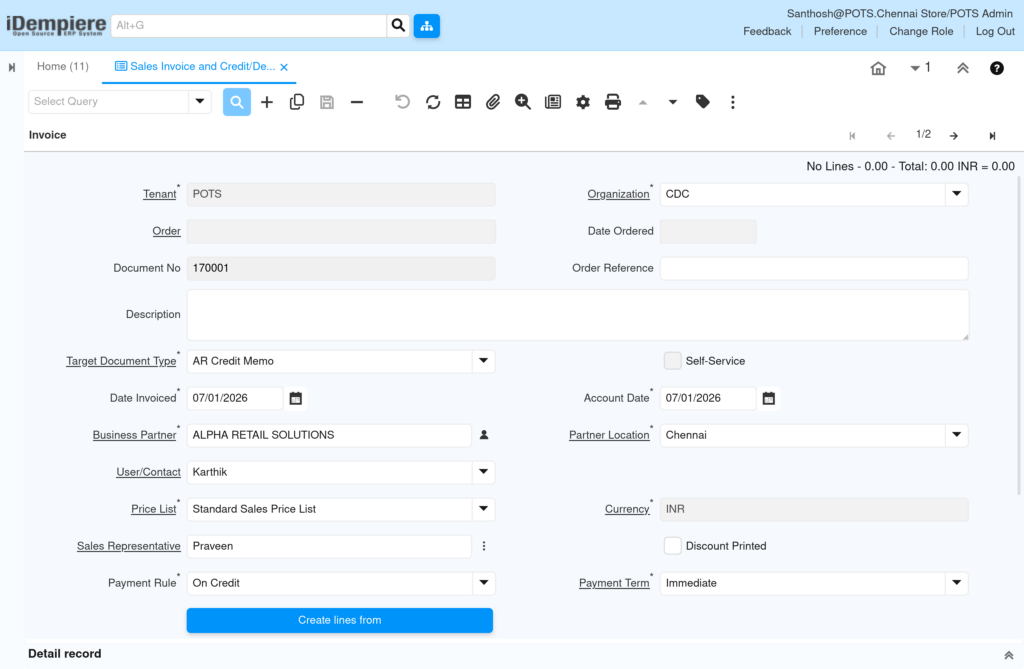Delete the record with the minus icon
The image size is (1024, 669).
pyautogui.click(x=357, y=102)
